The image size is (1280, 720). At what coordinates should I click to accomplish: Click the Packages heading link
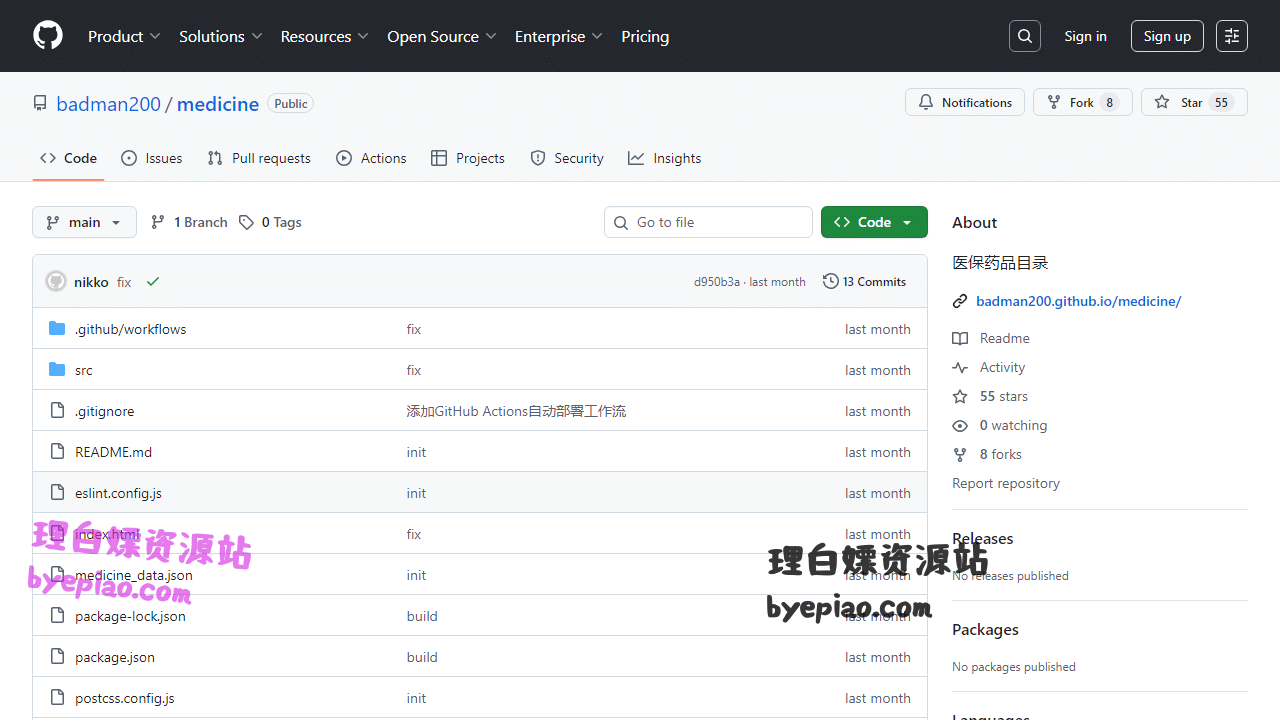[x=985, y=629]
